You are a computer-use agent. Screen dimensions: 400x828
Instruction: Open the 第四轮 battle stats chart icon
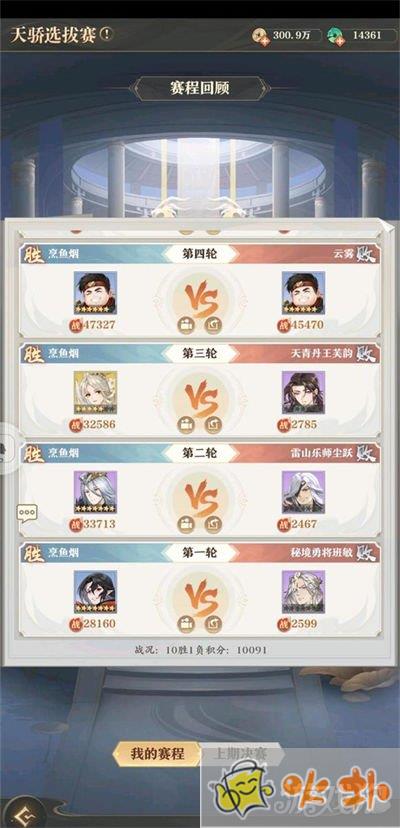click(213, 325)
